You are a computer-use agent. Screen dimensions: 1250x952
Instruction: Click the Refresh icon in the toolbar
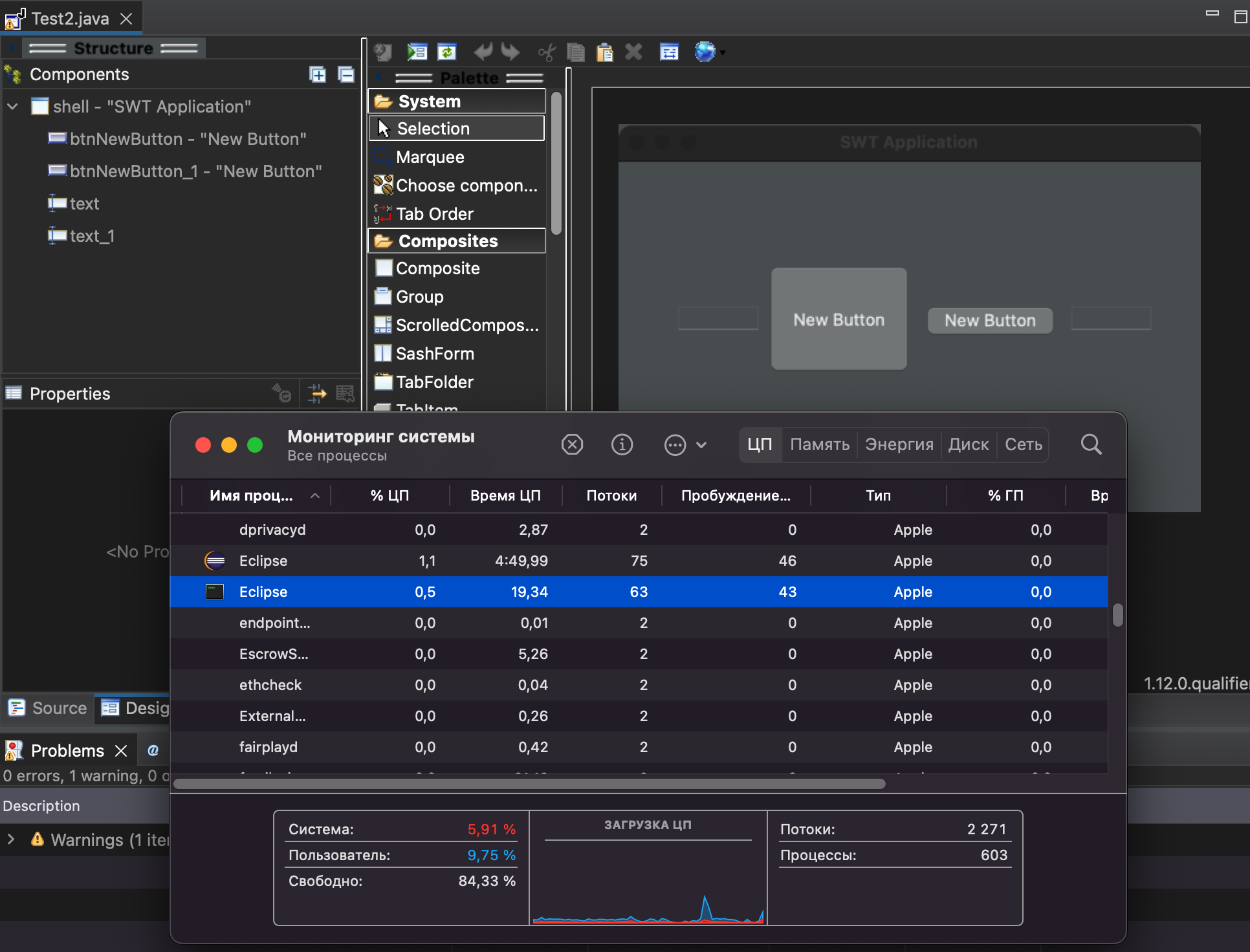point(446,52)
